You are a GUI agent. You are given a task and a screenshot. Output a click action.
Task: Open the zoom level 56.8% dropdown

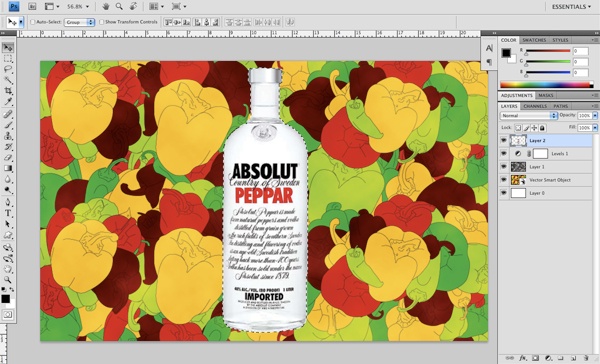(88, 7)
